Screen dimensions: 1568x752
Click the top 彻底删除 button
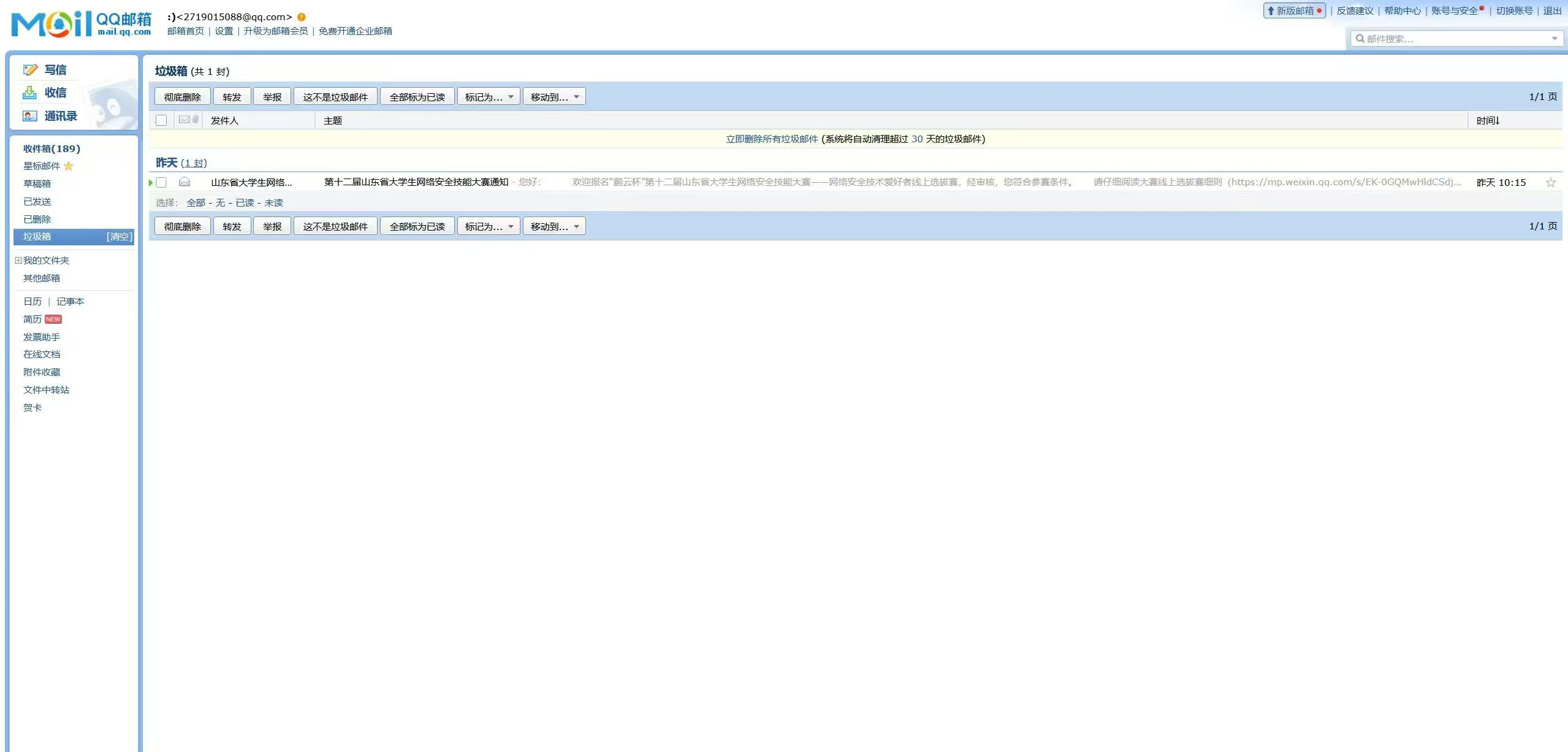[182, 97]
